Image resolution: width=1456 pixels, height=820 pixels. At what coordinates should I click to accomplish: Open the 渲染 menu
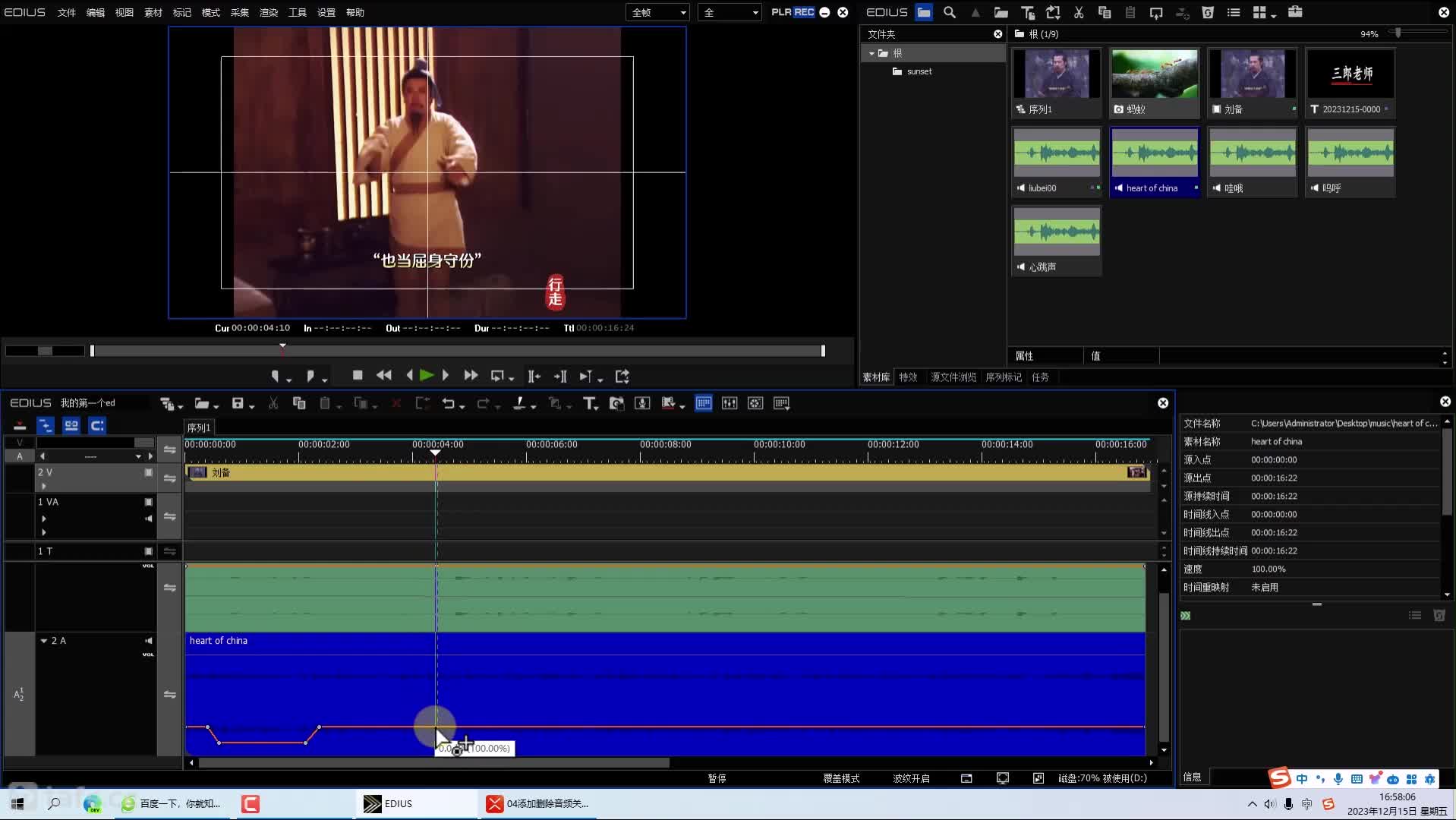click(269, 12)
